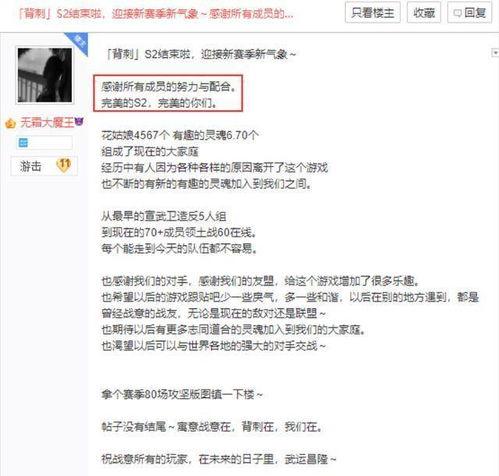Image resolution: width=499 pixels, height=476 pixels.
Task: Click the blue 楼主 corner ribbon
Action: 79,41
